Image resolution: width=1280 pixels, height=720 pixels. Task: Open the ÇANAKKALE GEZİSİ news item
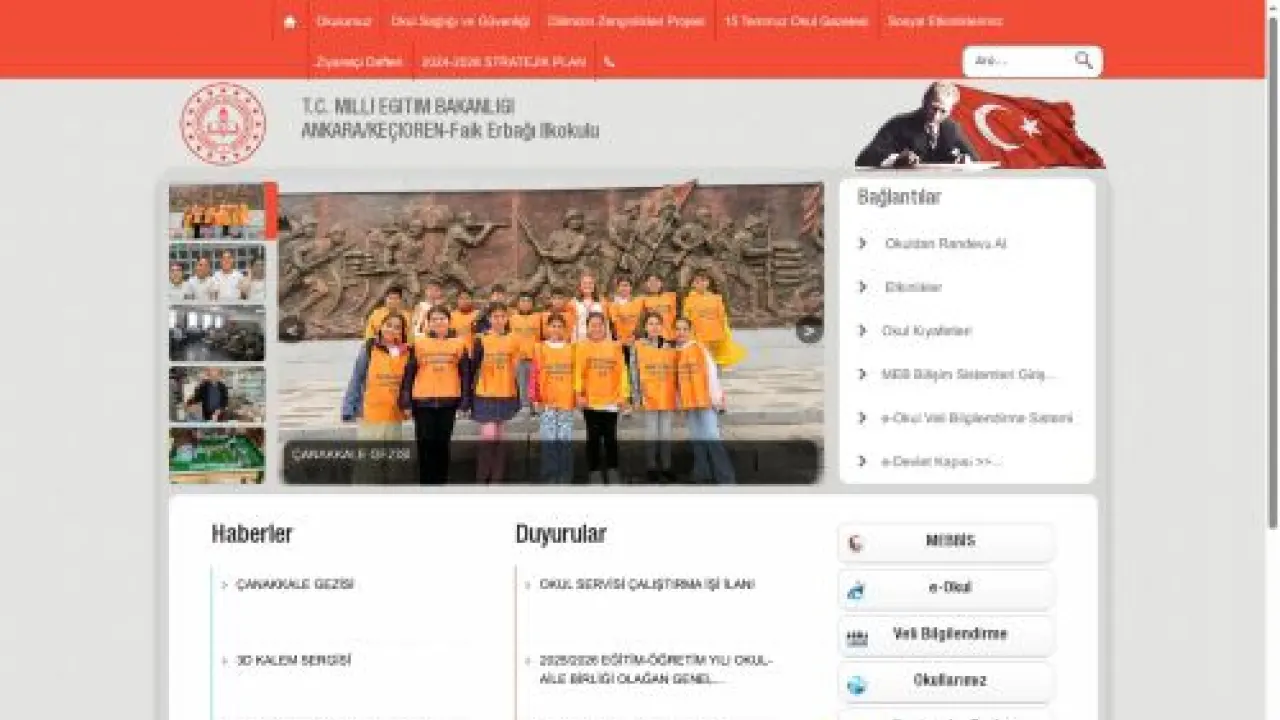(x=295, y=584)
